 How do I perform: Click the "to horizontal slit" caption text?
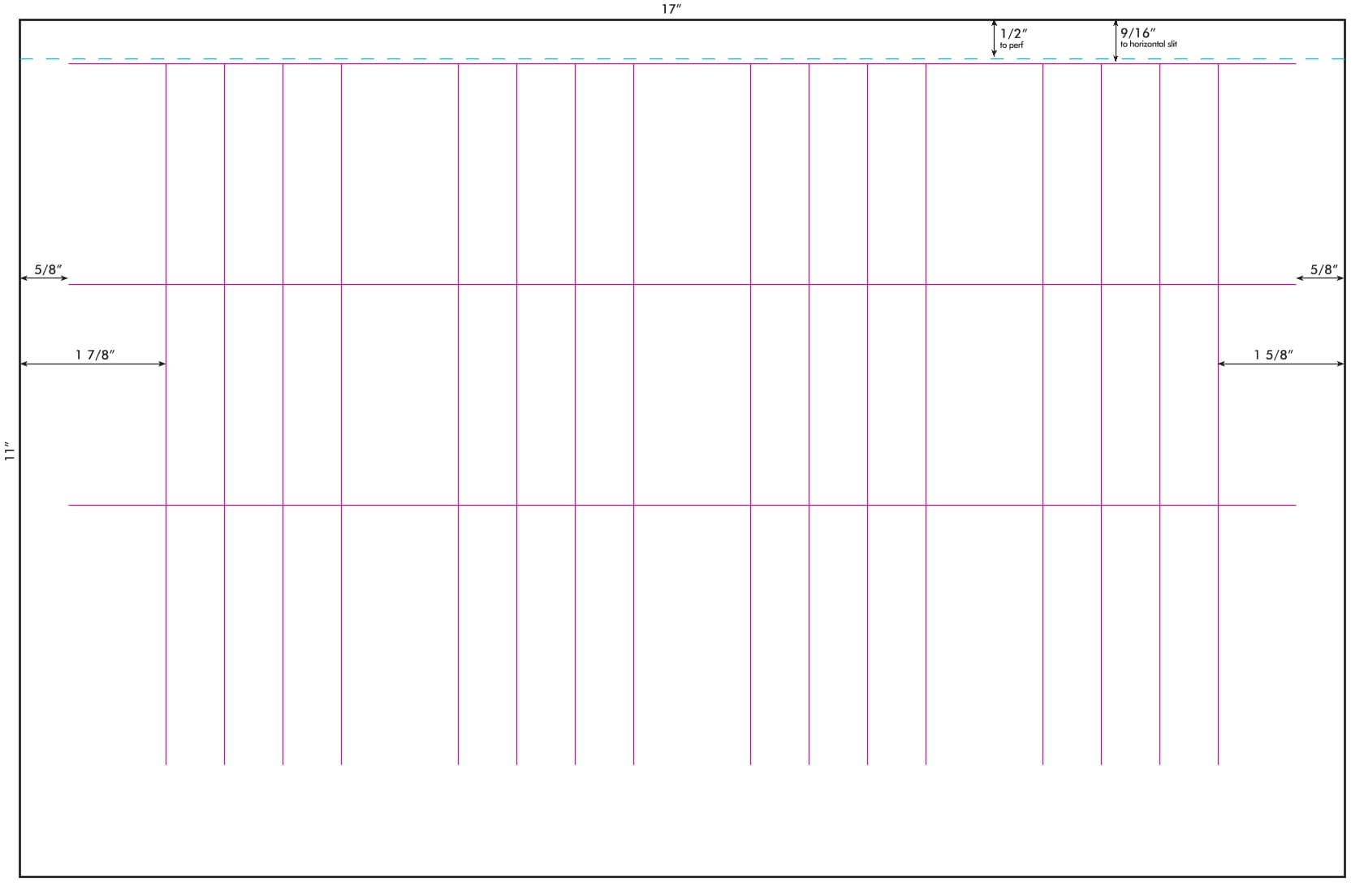1149,44
